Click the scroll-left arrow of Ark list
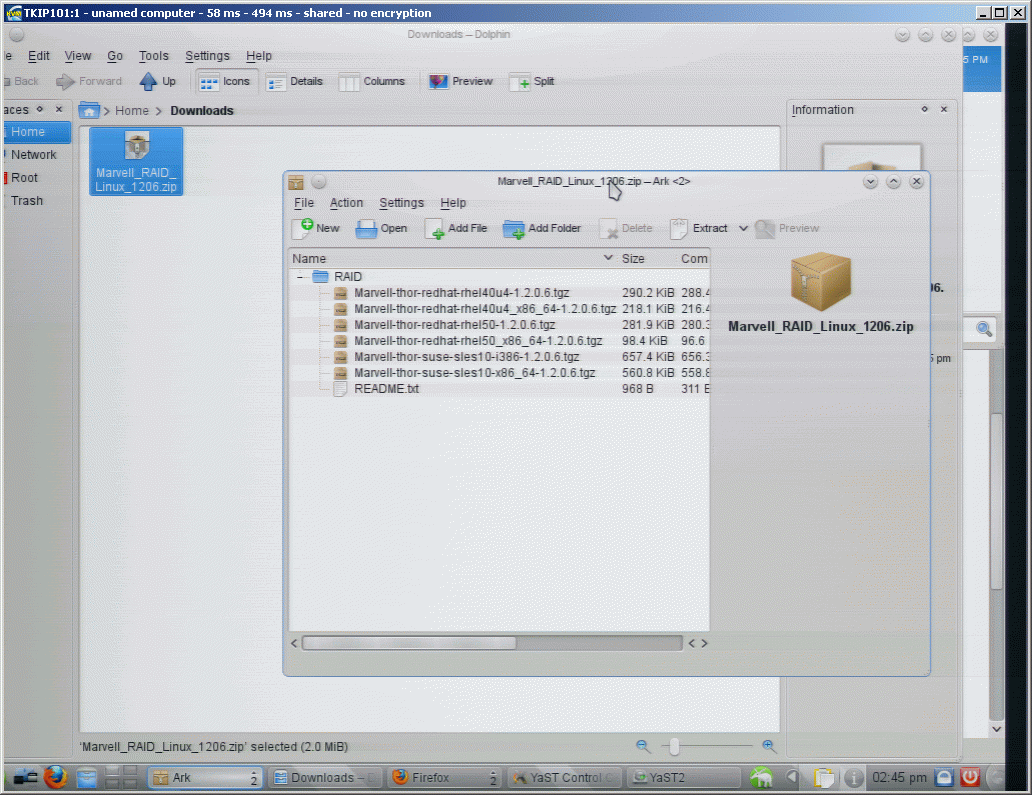1032x795 pixels. click(294, 643)
